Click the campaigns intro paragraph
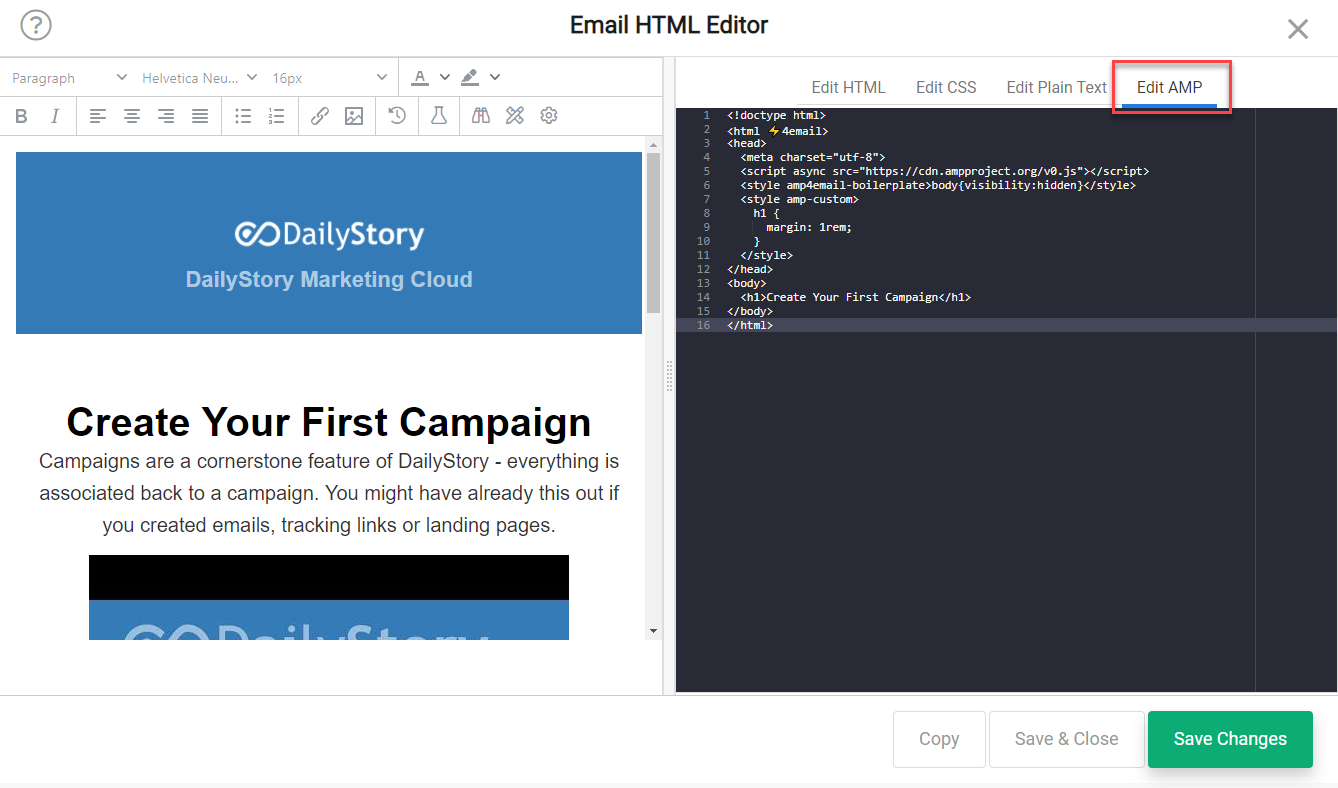 pos(329,493)
